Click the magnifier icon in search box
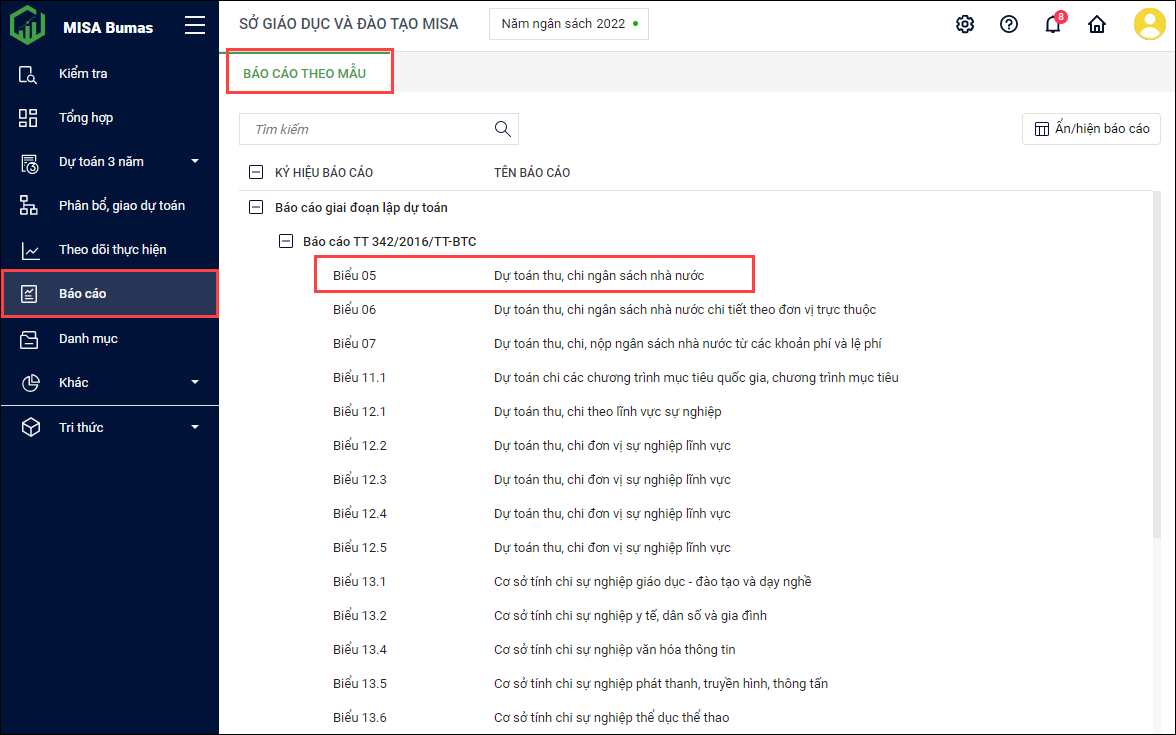The height and width of the screenshot is (735, 1176). click(x=503, y=129)
